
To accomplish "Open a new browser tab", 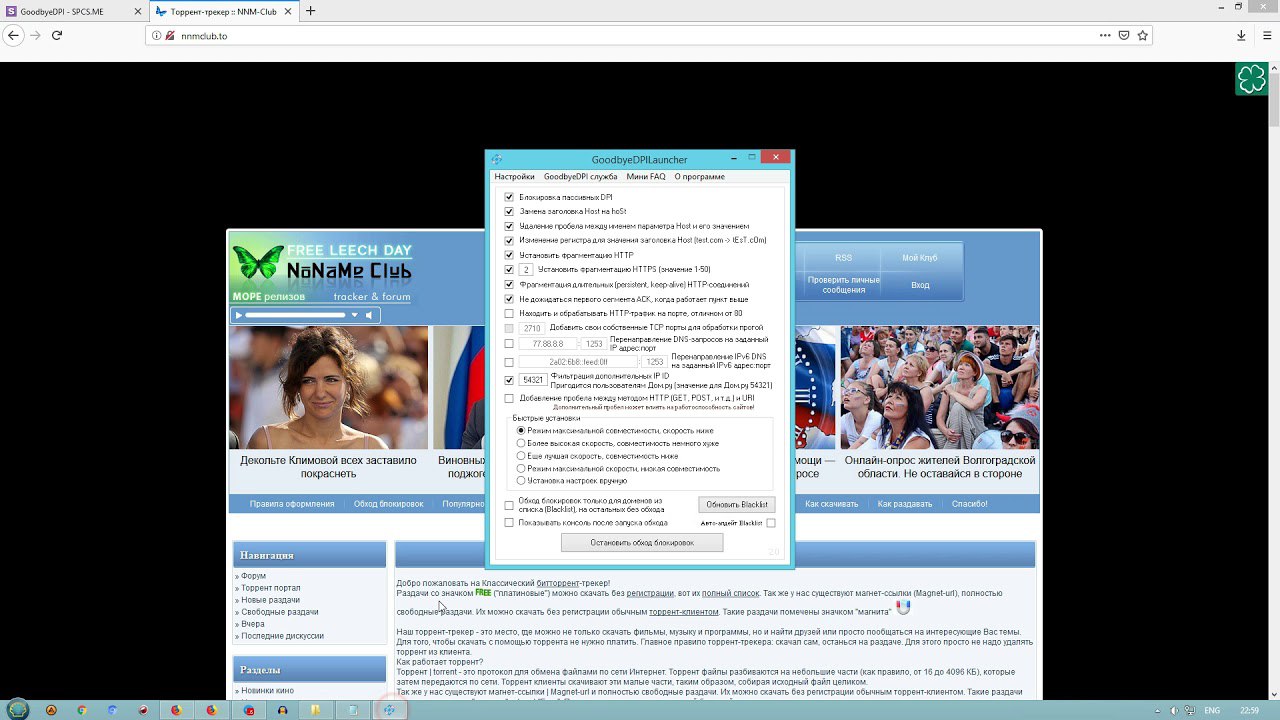I will [x=310, y=11].
